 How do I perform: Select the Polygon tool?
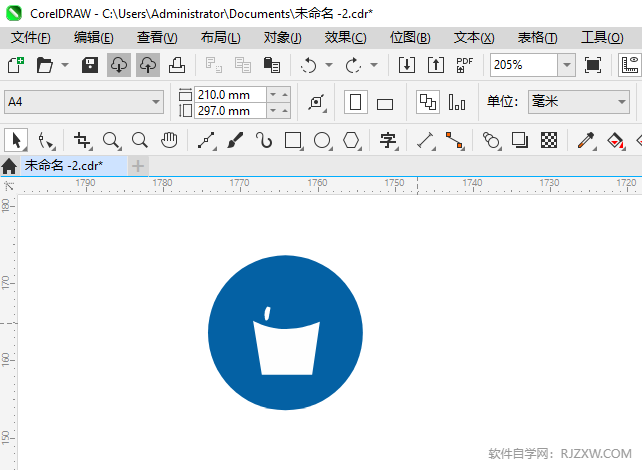pos(352,140)
